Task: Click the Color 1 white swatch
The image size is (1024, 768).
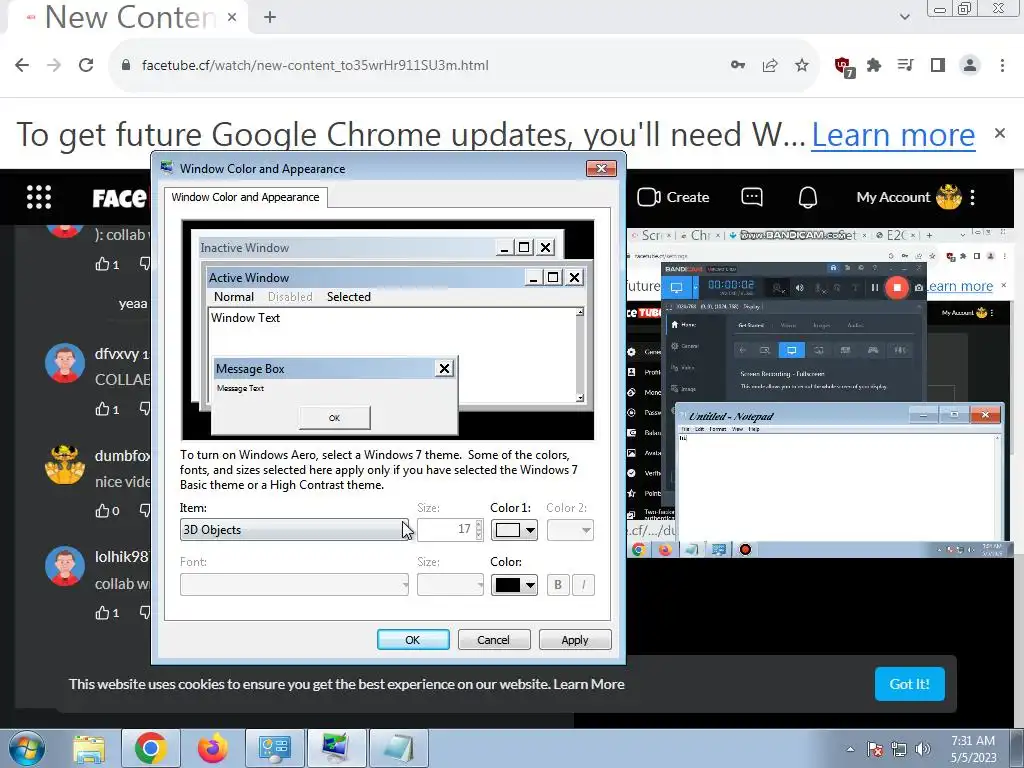Action: [x=507, y=530]
